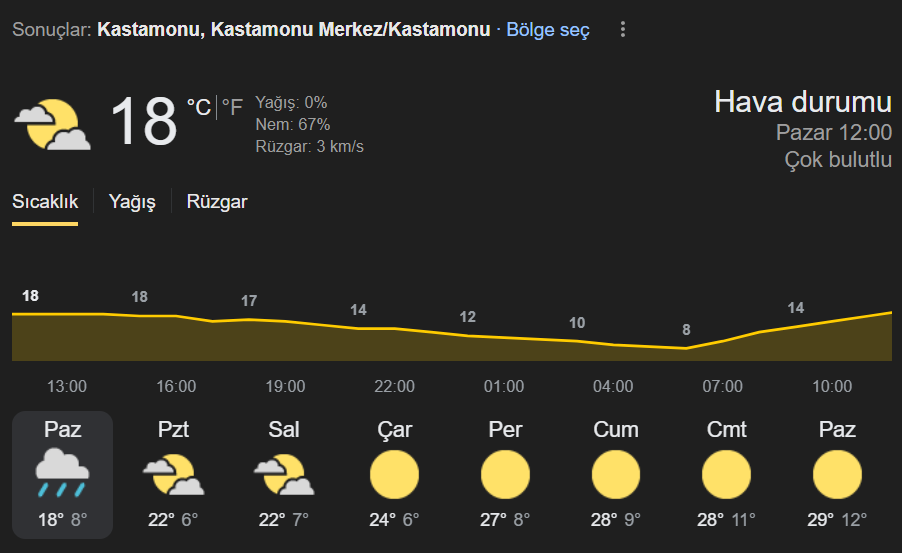Click the Bölge seç link
Image resolution: width=902 pixels, height=553 pixels.
(x=548, y=29)
